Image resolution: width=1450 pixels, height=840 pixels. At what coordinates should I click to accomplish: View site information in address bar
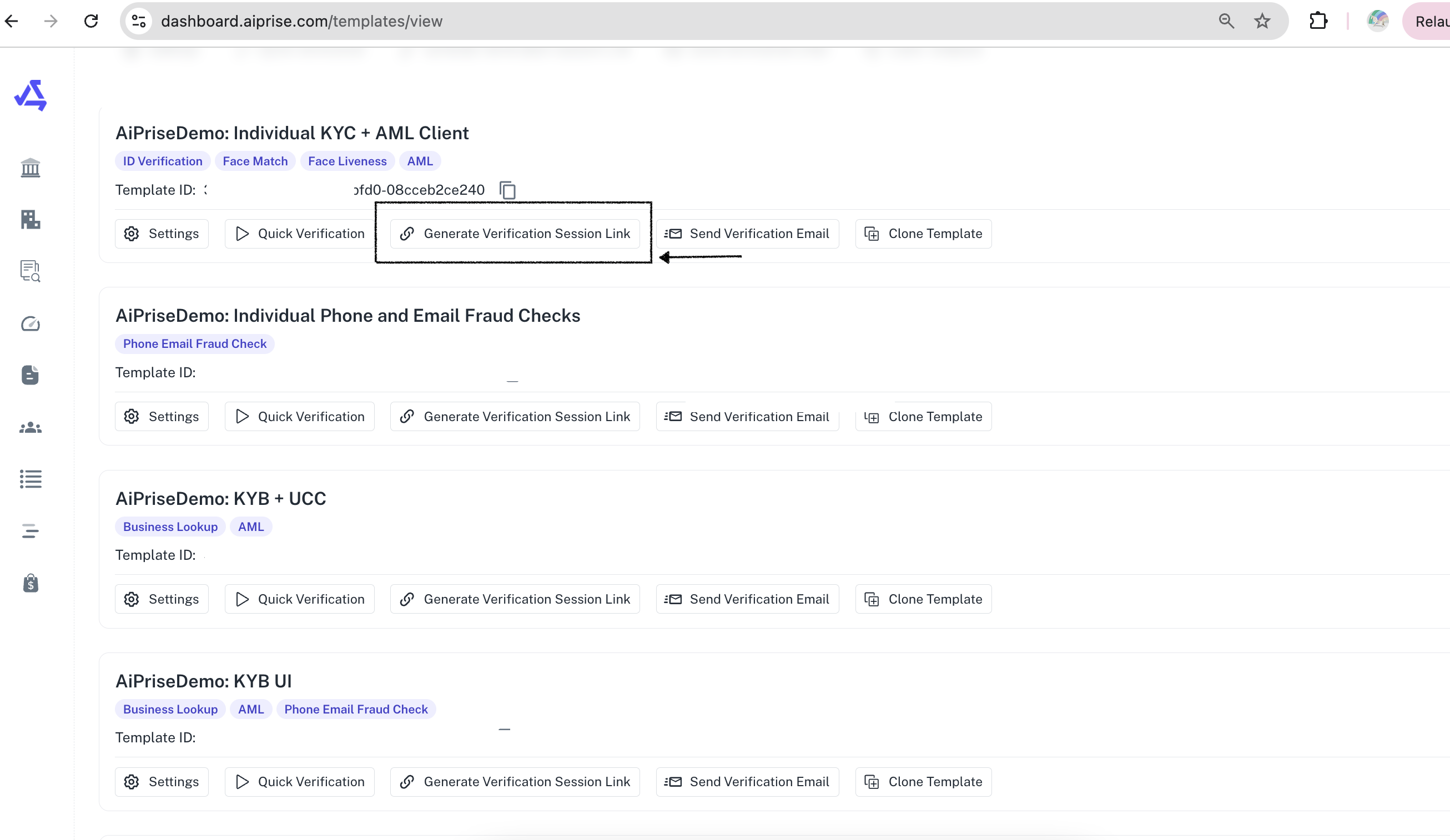pos(139,21)
